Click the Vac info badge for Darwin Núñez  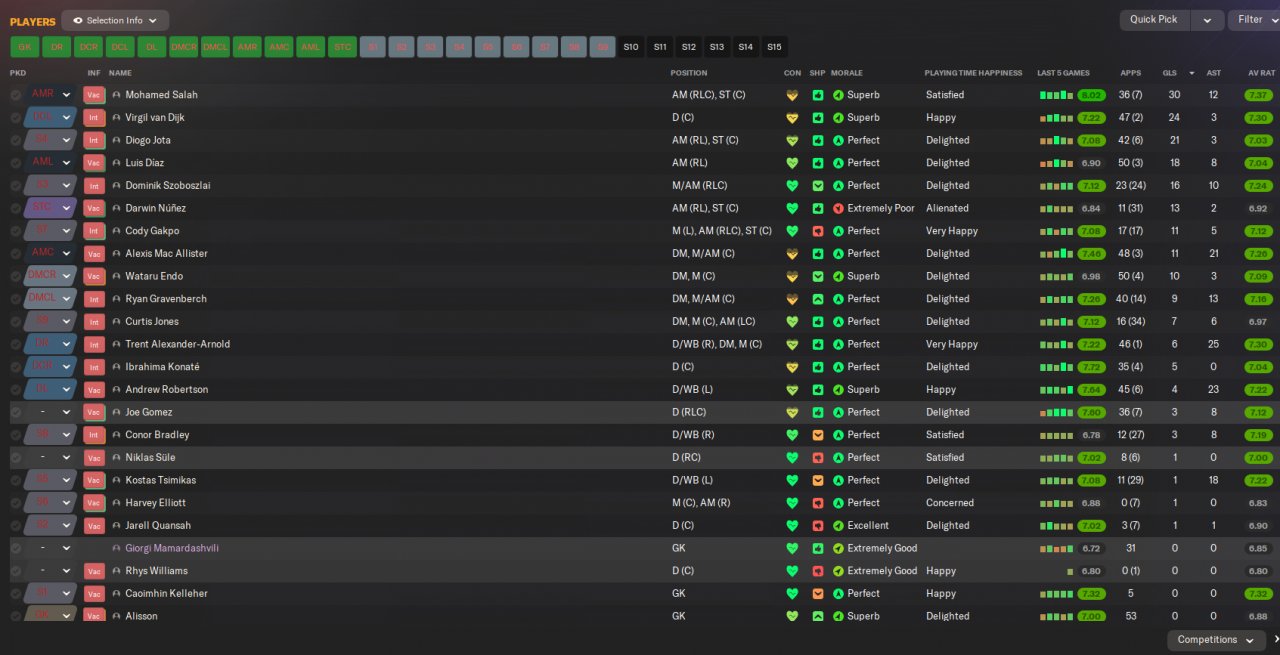pos(94,208)
